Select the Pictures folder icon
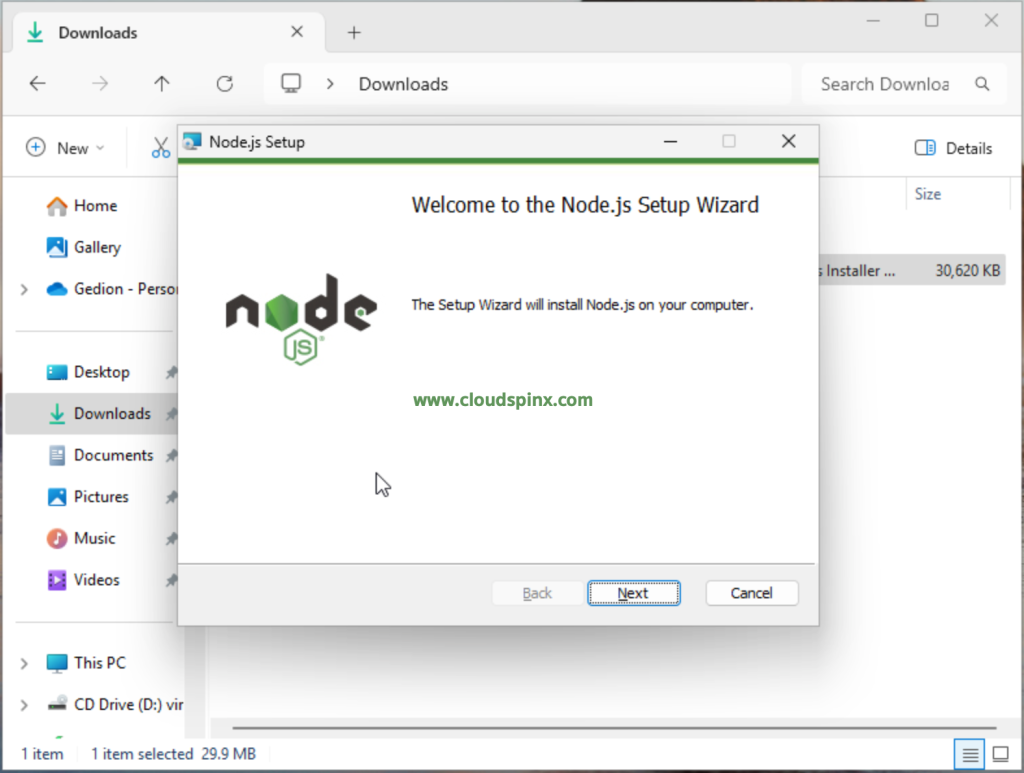This screenshot has height=773, width=1024. click(55, 496)
